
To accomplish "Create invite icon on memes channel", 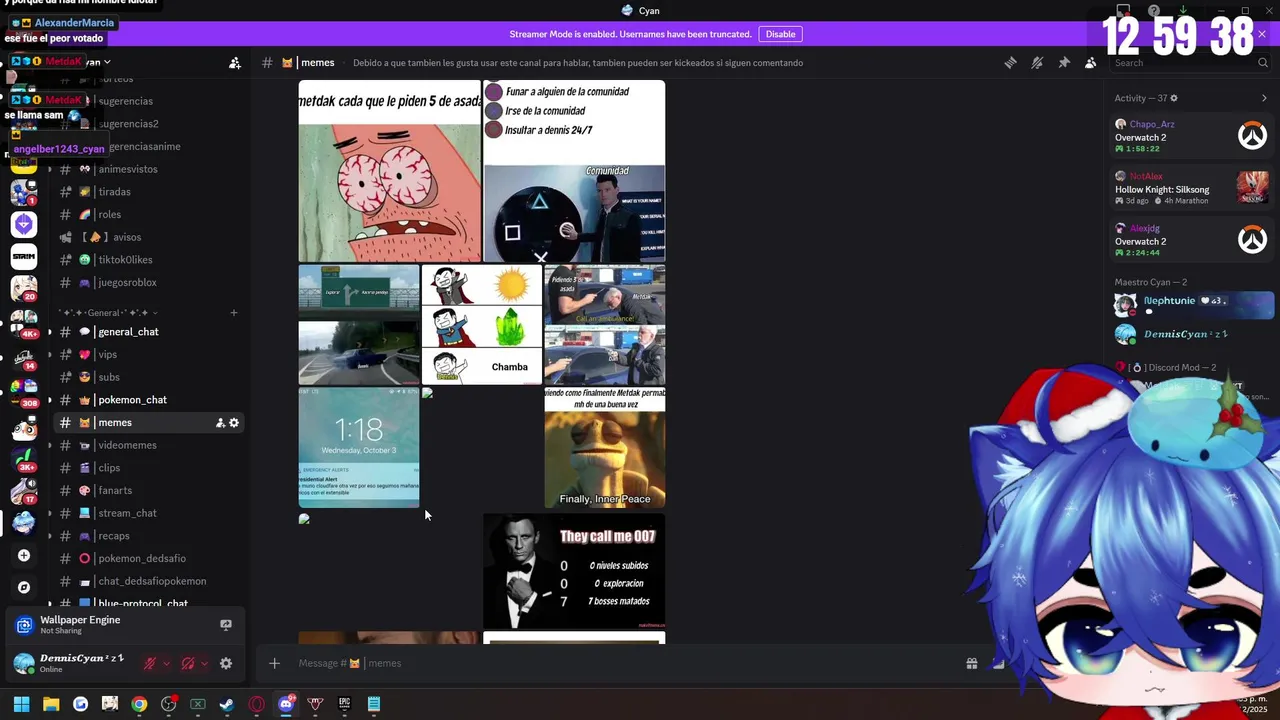I will click(x=220, y=423).
